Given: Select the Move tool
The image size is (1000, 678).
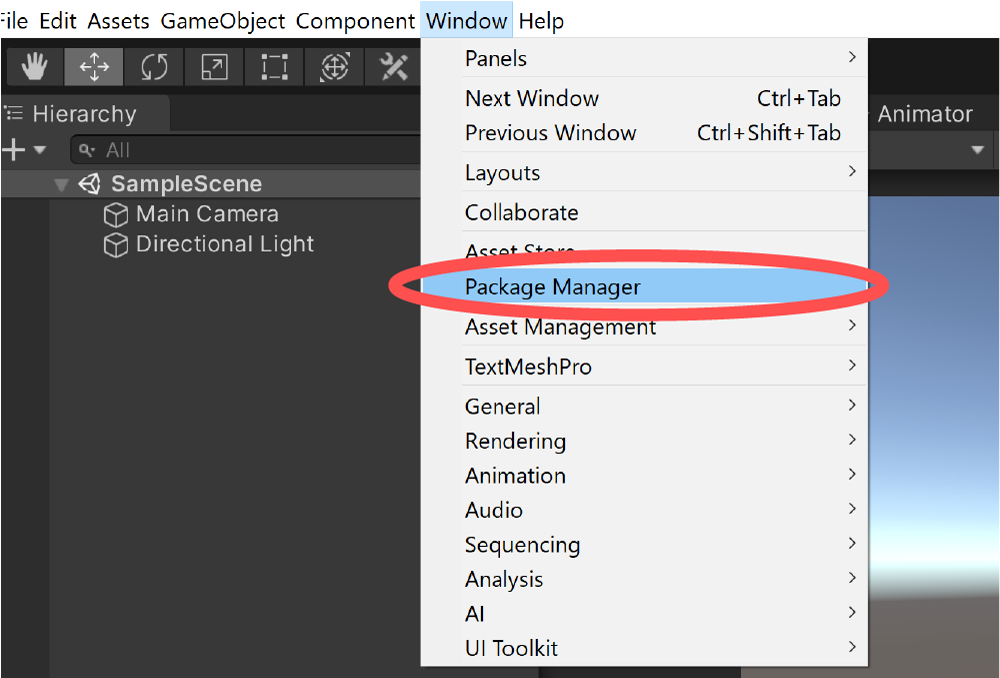Looking at the screenshot, I should [x=94, y=67].
